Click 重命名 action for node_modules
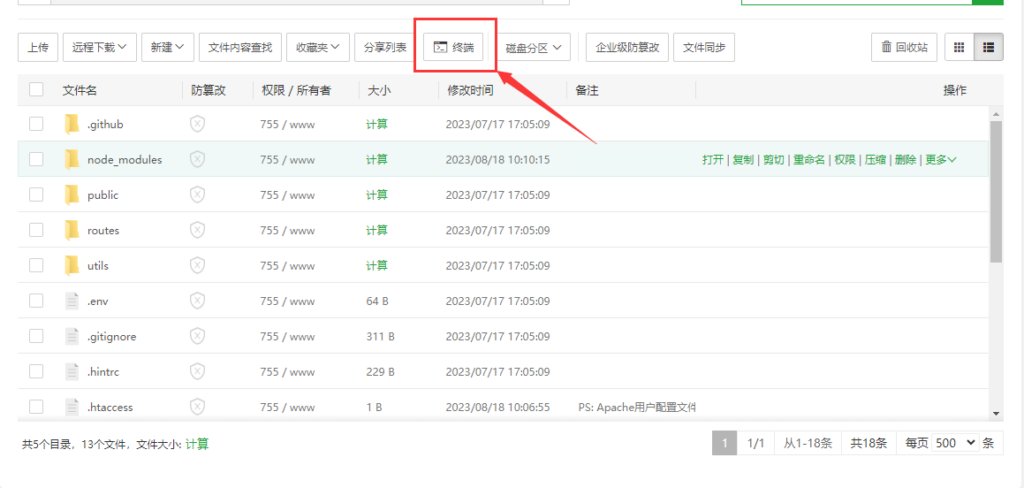This screenshot has width=1024, height=488. pos(809,159)
